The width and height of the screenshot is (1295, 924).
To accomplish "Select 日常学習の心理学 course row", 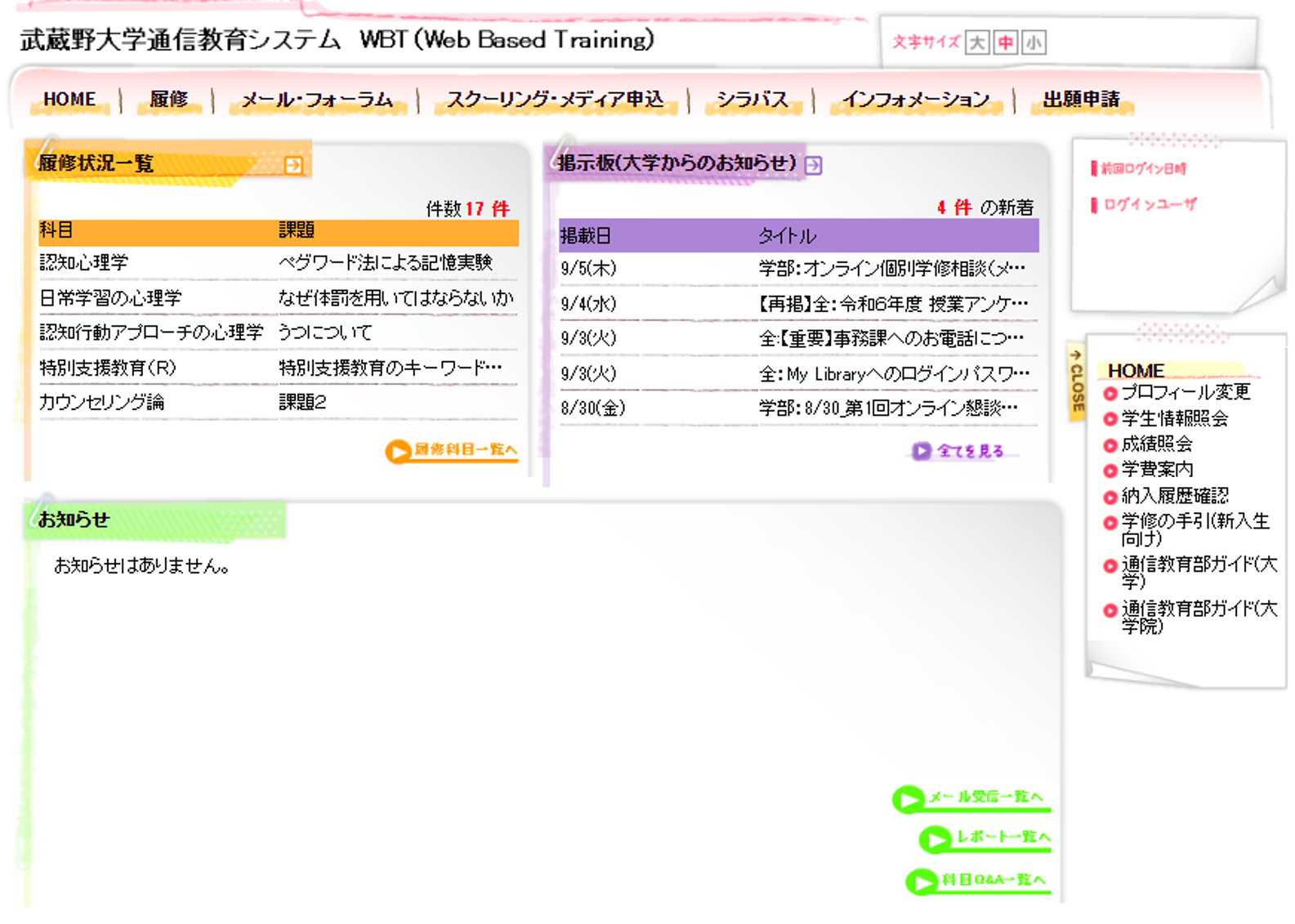I will pyautogui.click(x=110, y=298).
